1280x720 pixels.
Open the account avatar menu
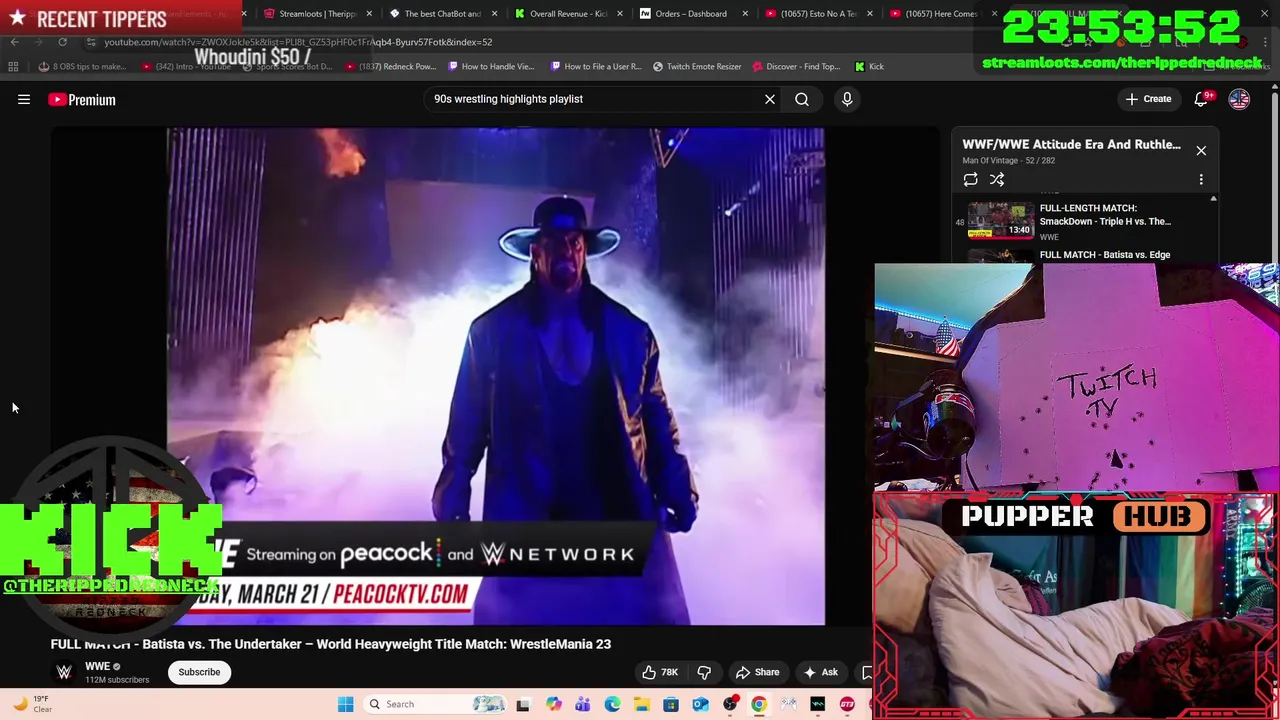point(1239,99)
